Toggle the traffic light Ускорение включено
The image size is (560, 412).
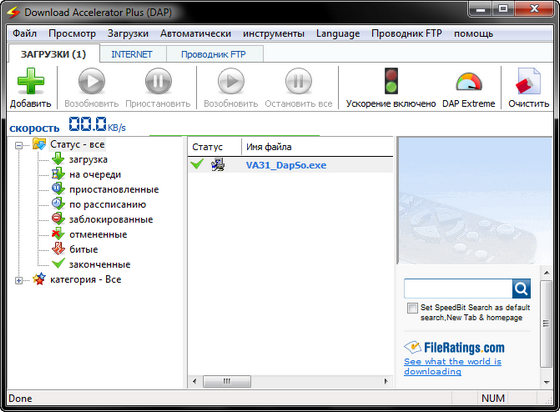pyautogui.click(x=391, y=81)
